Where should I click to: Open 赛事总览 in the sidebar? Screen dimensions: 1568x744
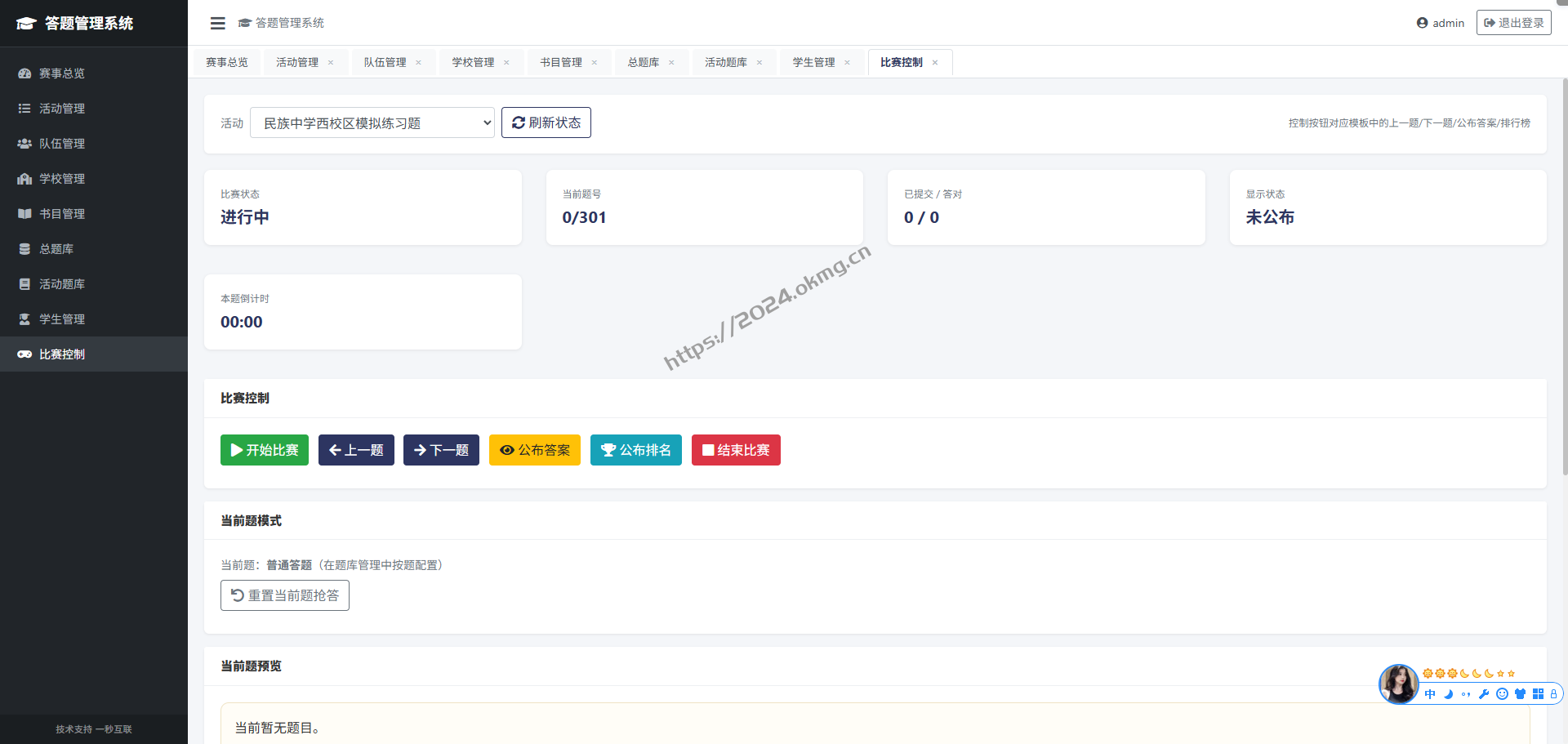(94, 74)
